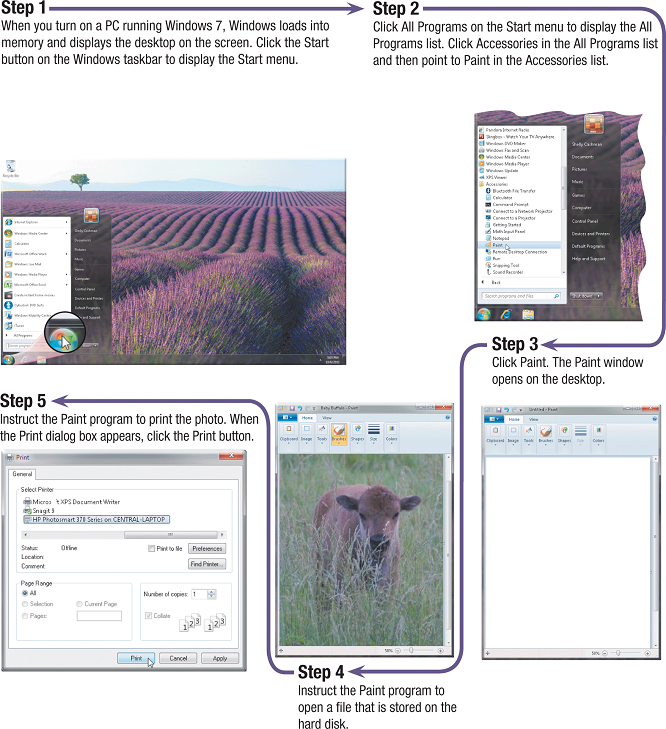
Task: Click the Find Printer button
Action: pos(207,564)
